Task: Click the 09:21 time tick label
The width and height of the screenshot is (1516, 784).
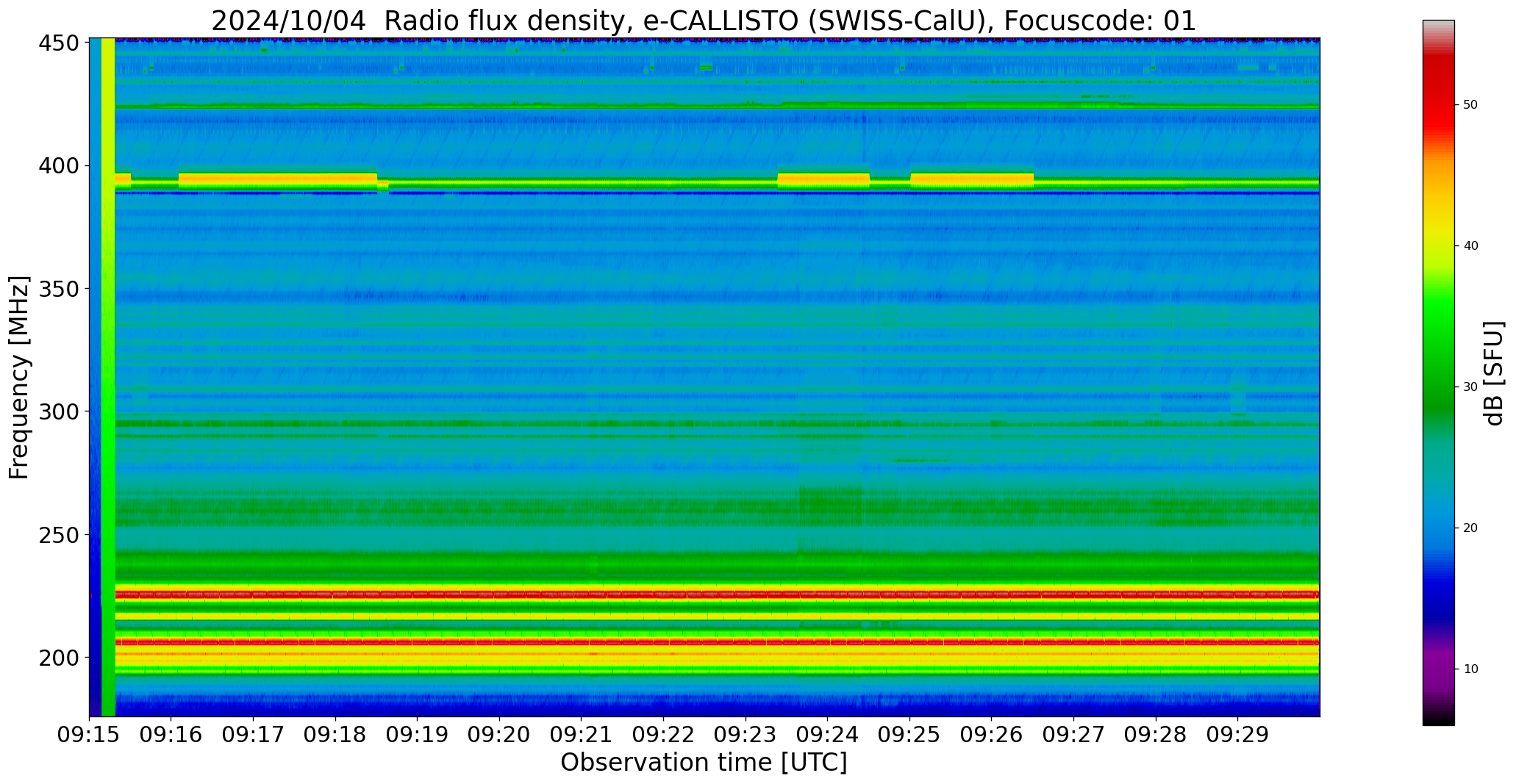Action: point(582,735)
